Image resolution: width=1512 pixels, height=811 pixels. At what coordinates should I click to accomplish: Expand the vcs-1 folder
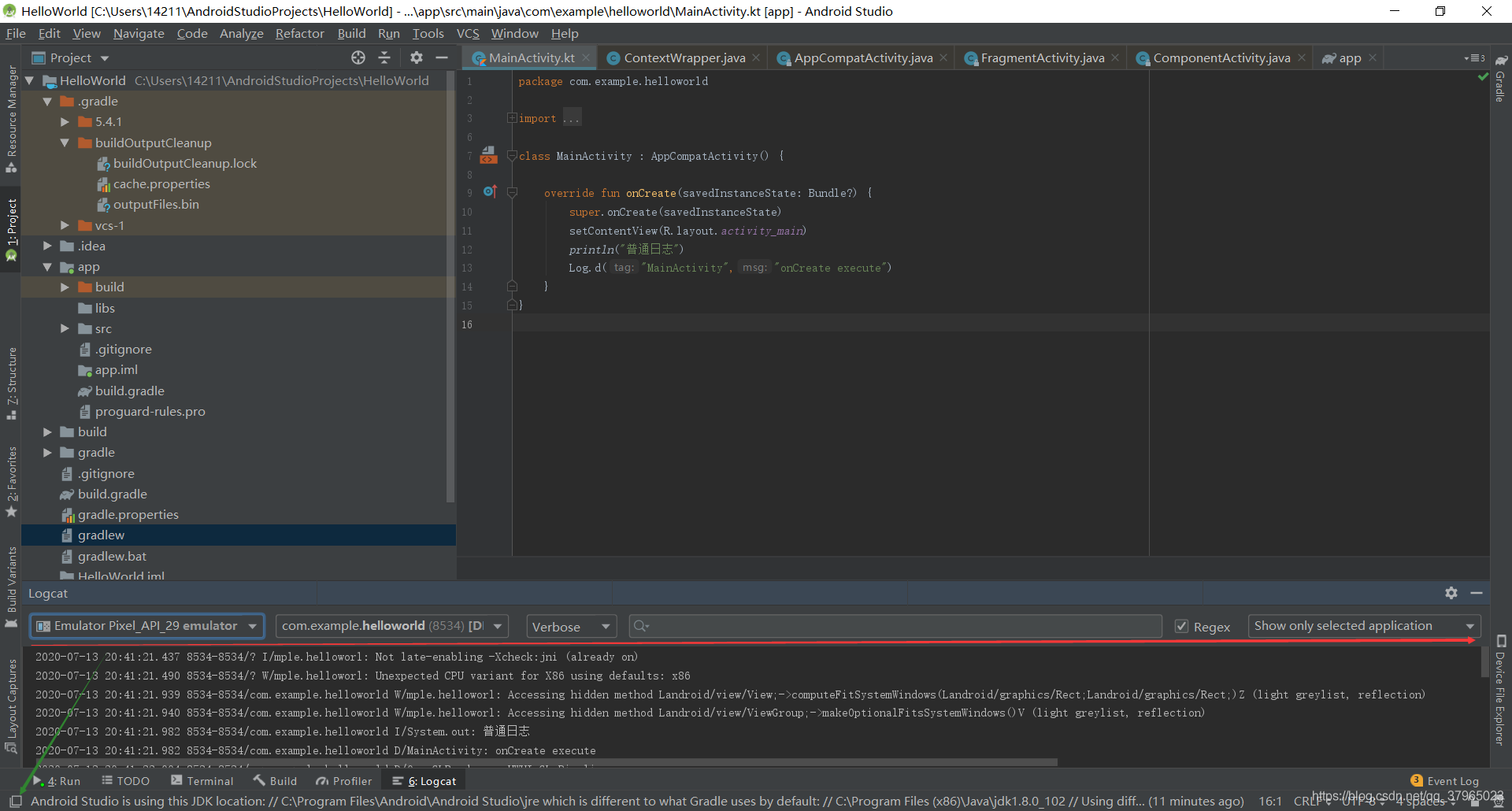point(65,225)
